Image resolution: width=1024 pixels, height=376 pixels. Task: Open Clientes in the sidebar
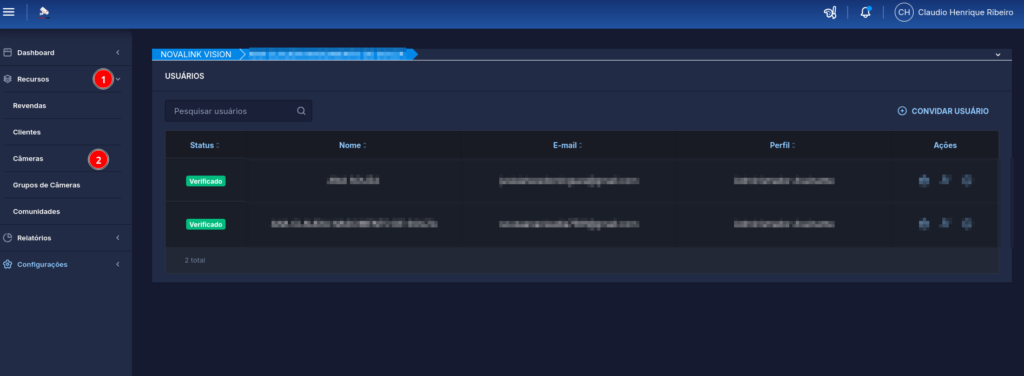[x=27, y=132]
